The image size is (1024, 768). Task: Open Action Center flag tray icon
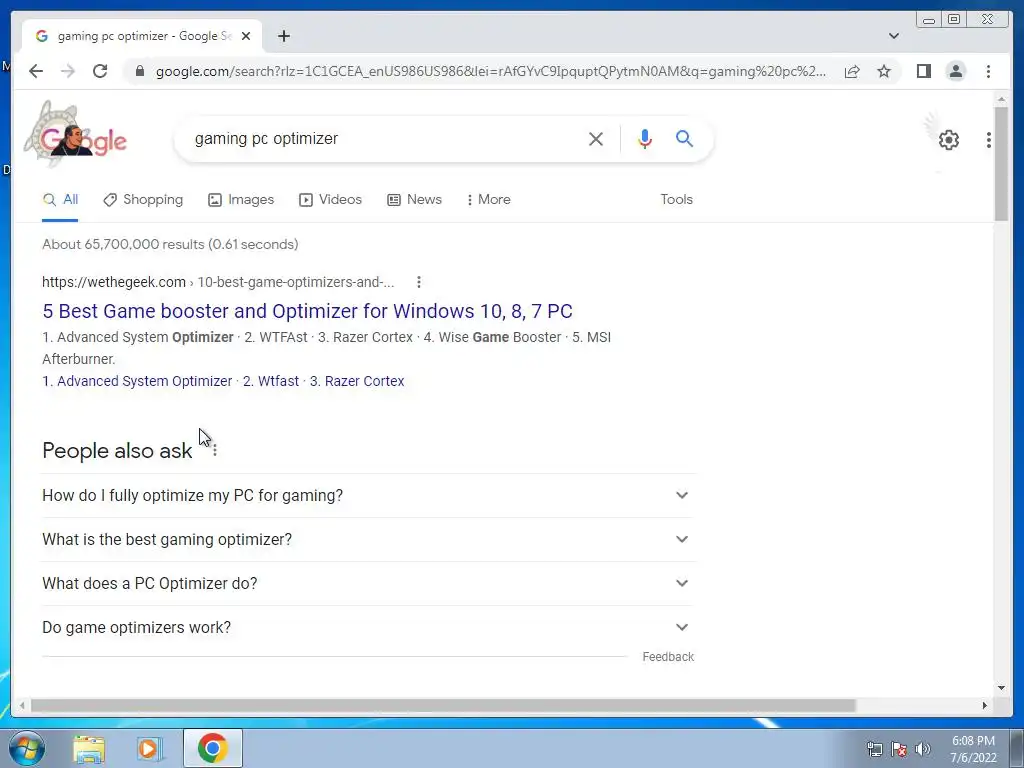click(899, 749)
